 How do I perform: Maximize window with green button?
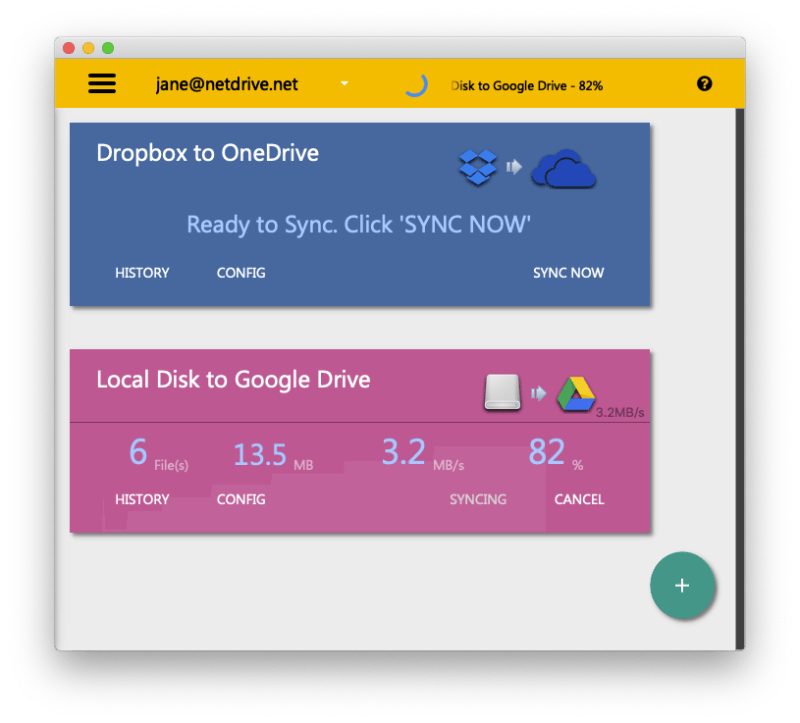[x=108, y=48]
